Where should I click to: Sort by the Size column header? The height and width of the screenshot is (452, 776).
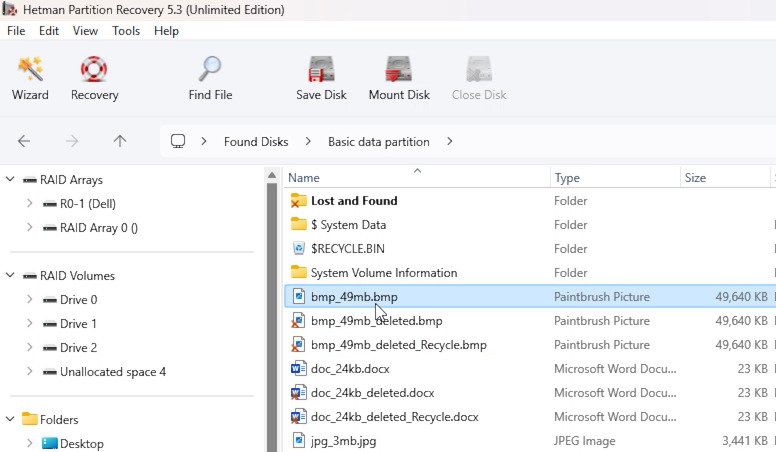coord(725,178)
